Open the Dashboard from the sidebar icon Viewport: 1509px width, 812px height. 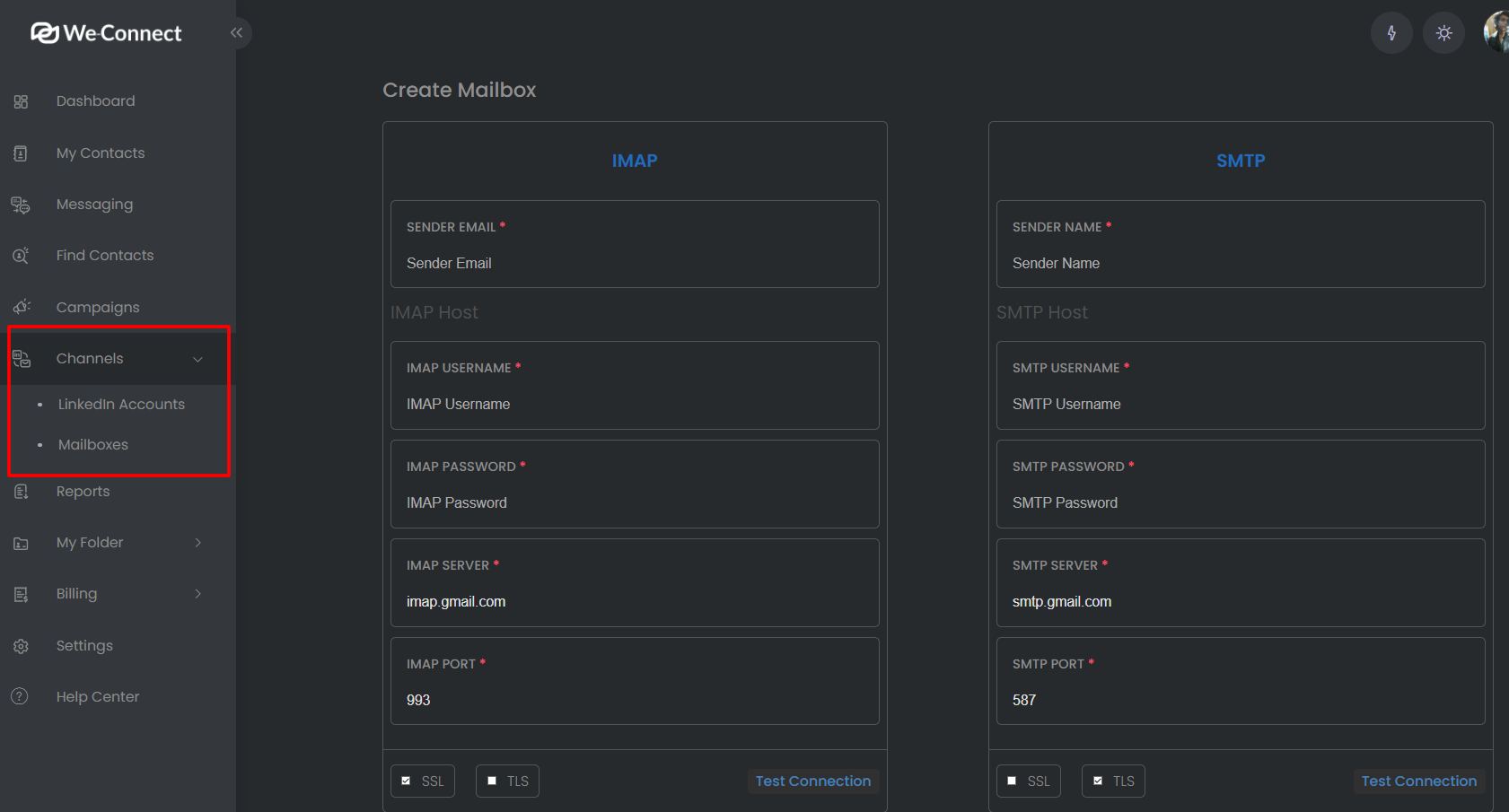click(21, 100)
